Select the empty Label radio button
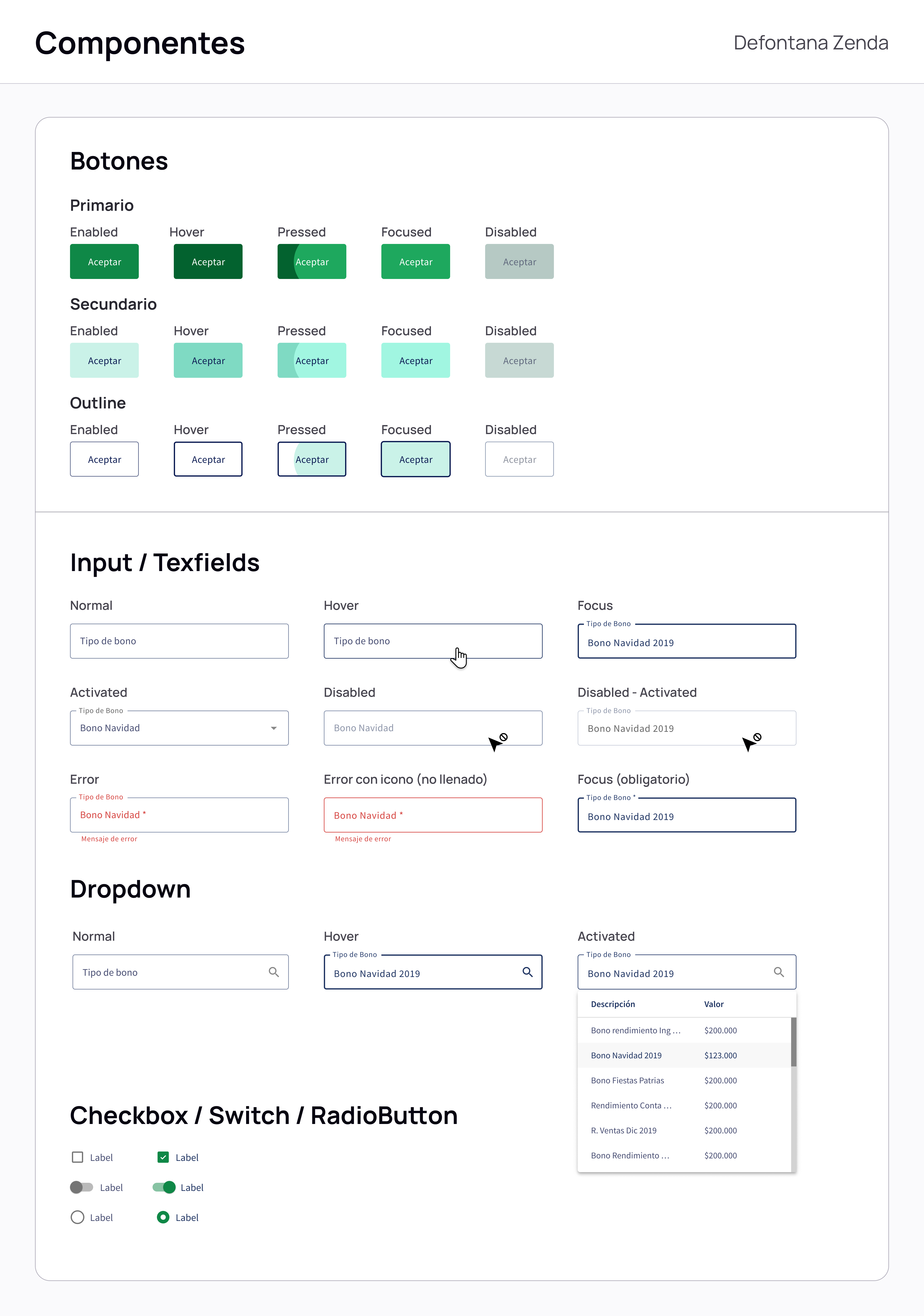 (x=77, y=1217)
